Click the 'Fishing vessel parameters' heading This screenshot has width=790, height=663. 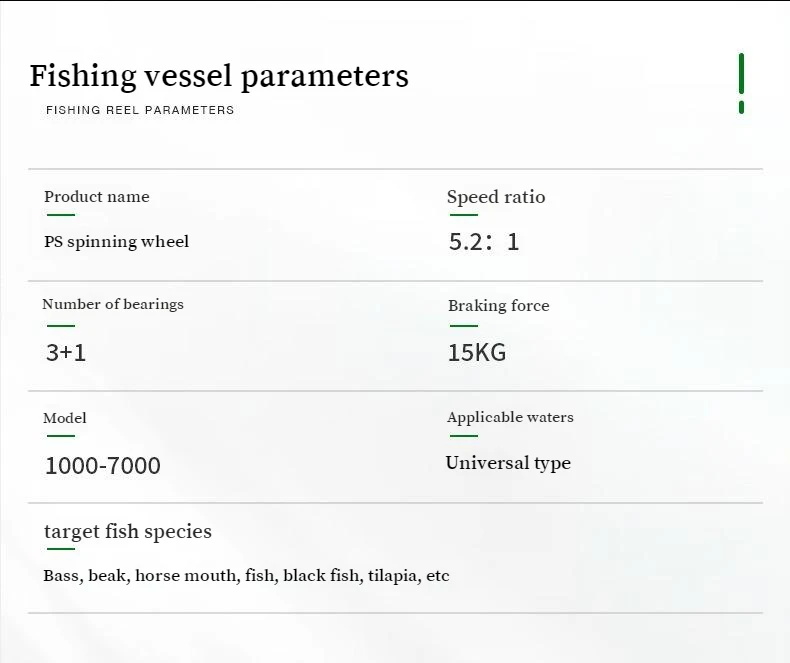tap(219, 76)
